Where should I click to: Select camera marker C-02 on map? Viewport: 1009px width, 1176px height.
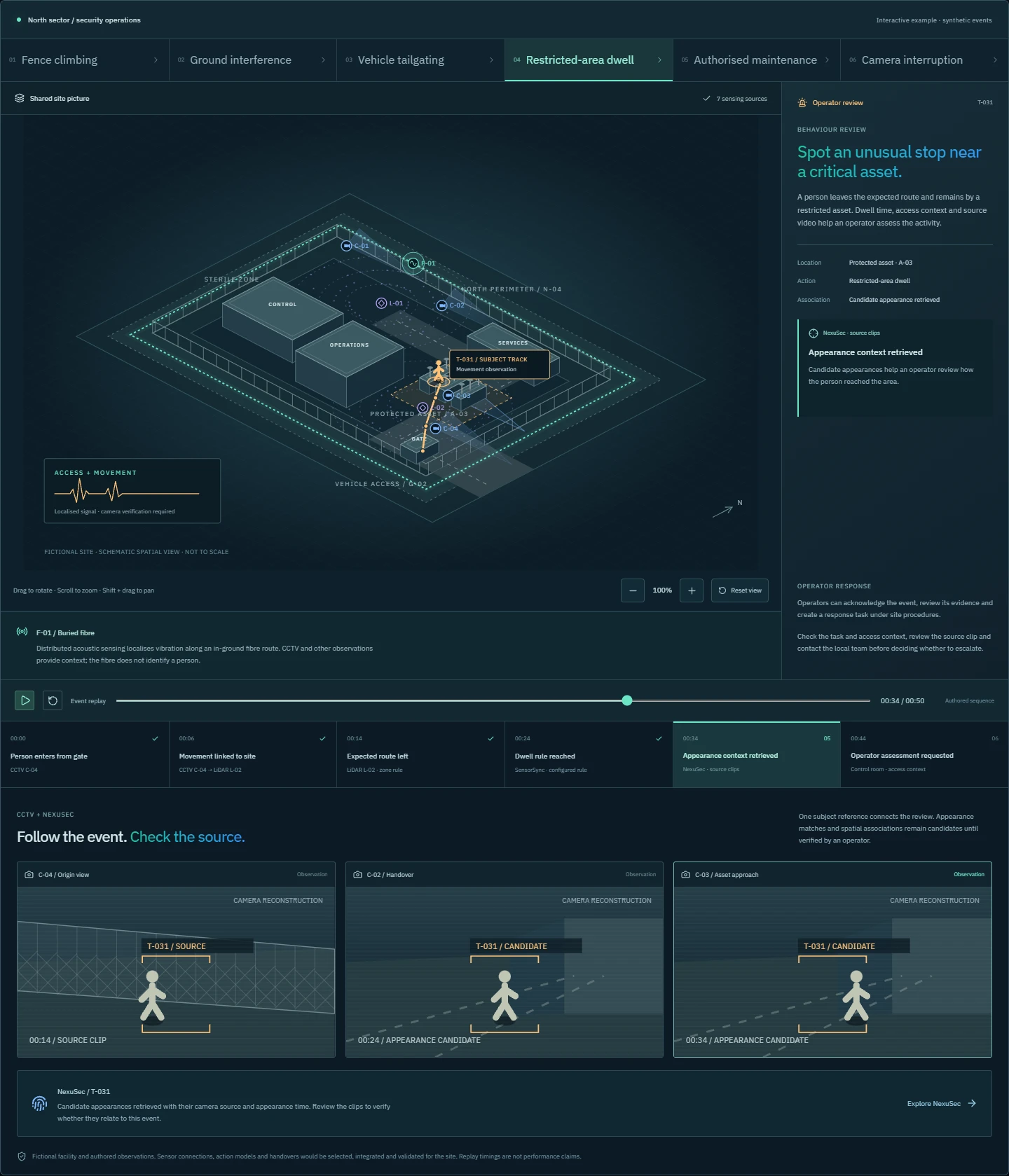pos(441,305)
